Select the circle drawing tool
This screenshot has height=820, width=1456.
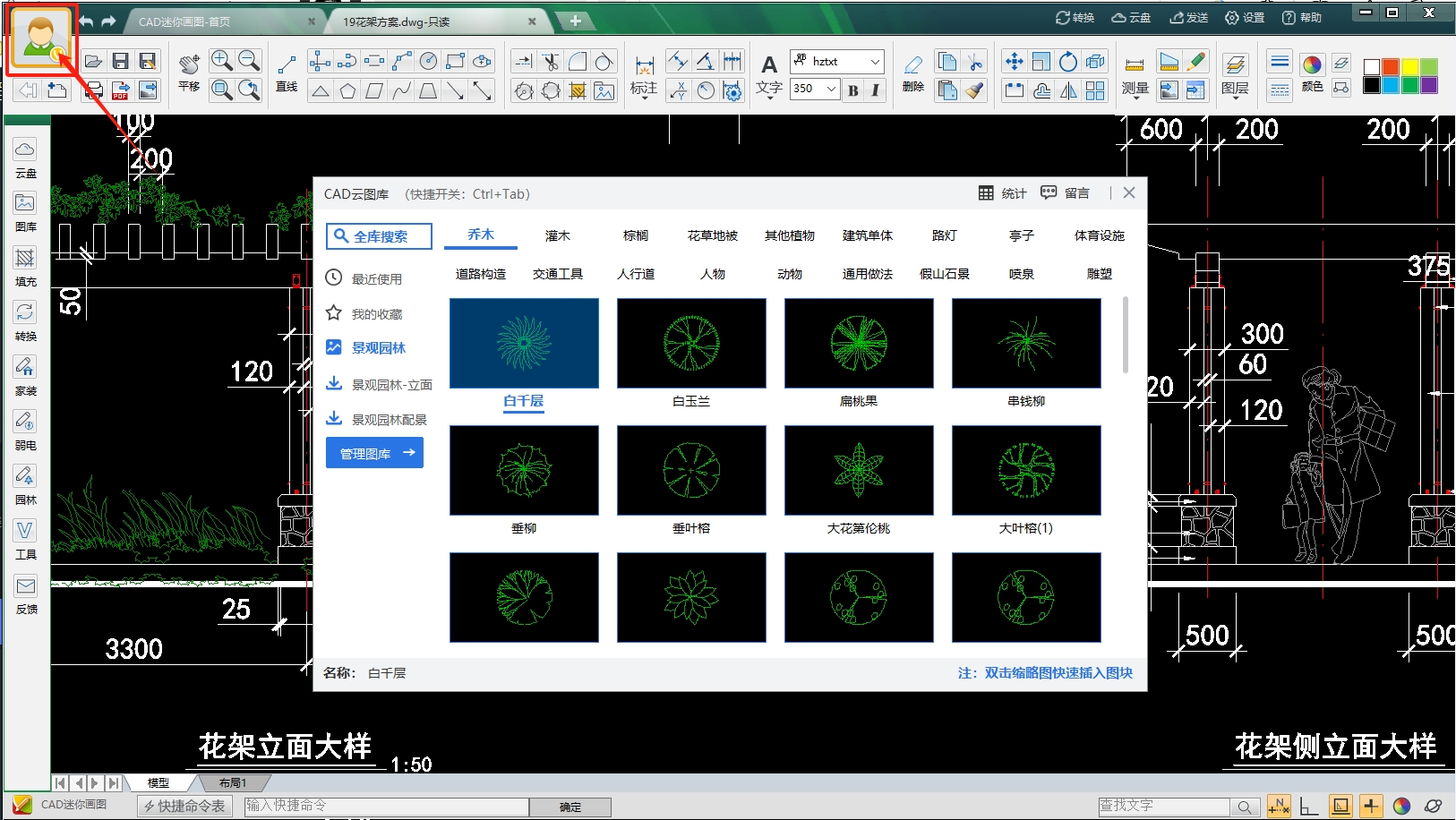point(429,61)
